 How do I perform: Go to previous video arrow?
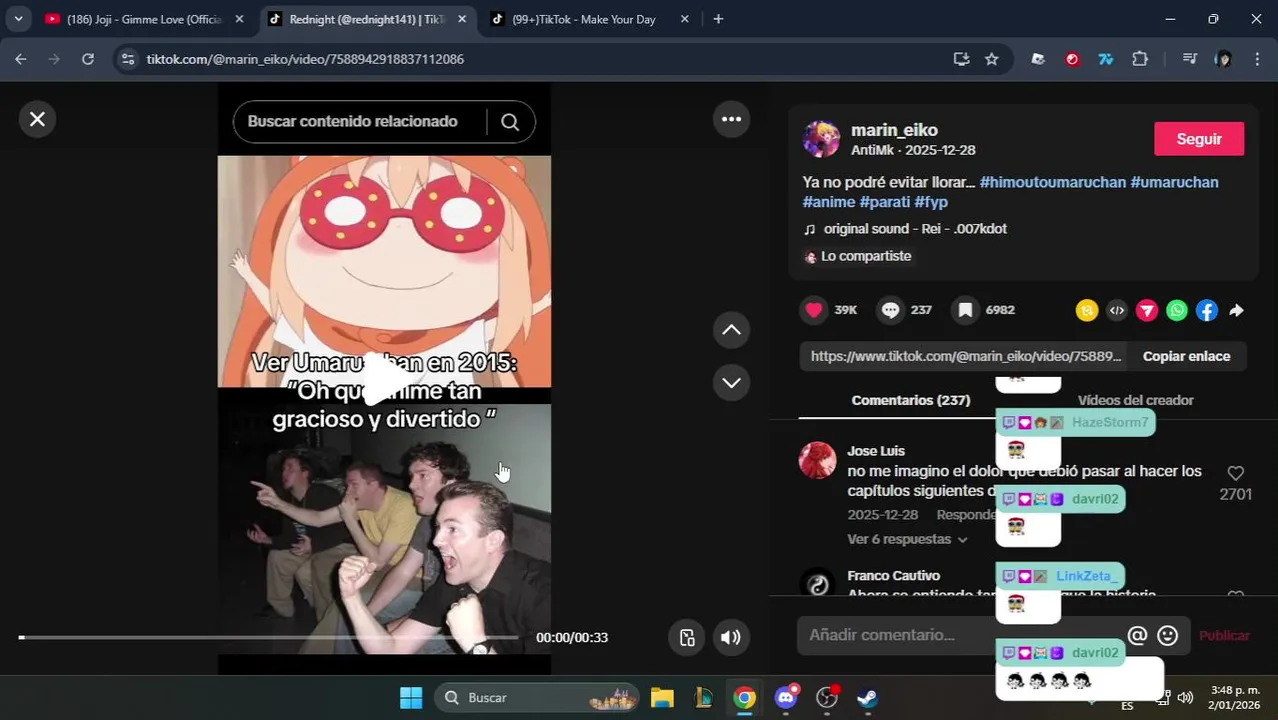[732, 330]
